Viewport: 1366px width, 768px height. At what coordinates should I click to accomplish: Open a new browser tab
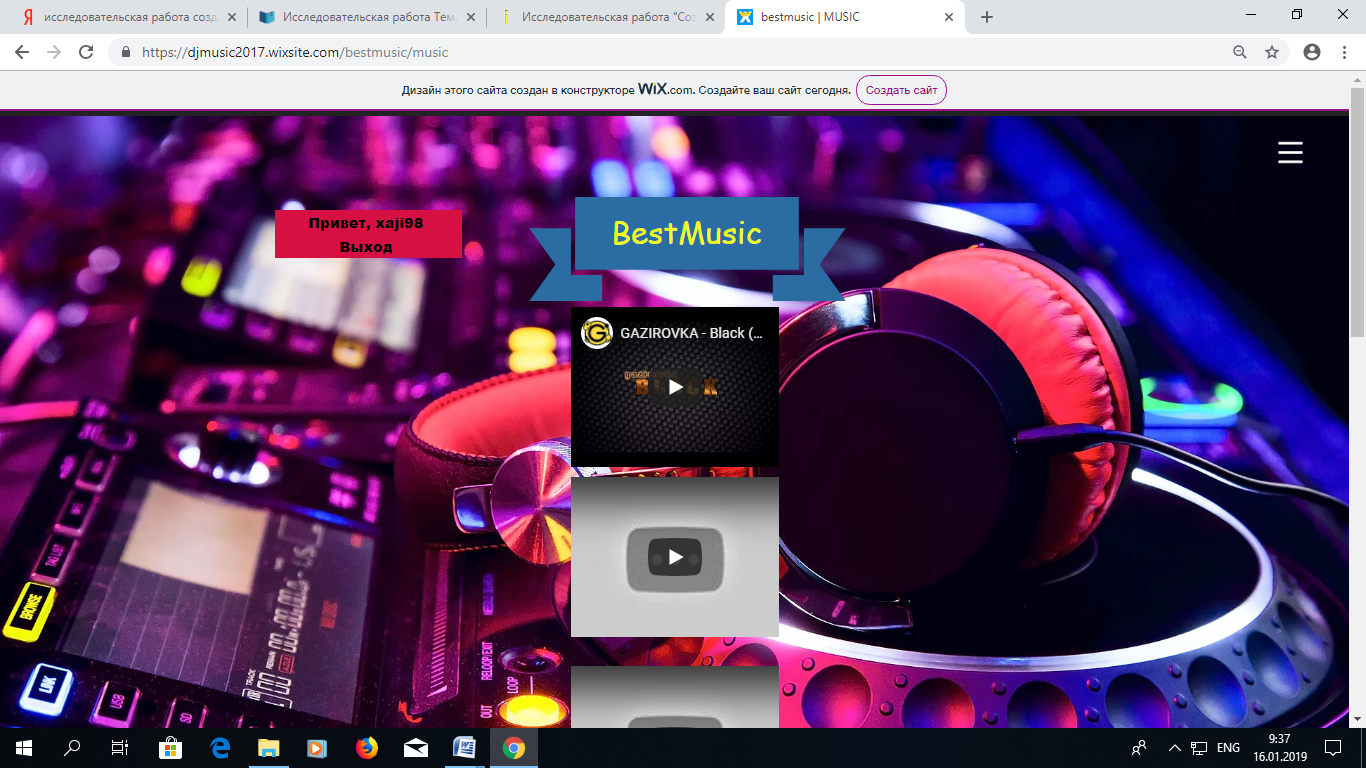click(987, 17)
